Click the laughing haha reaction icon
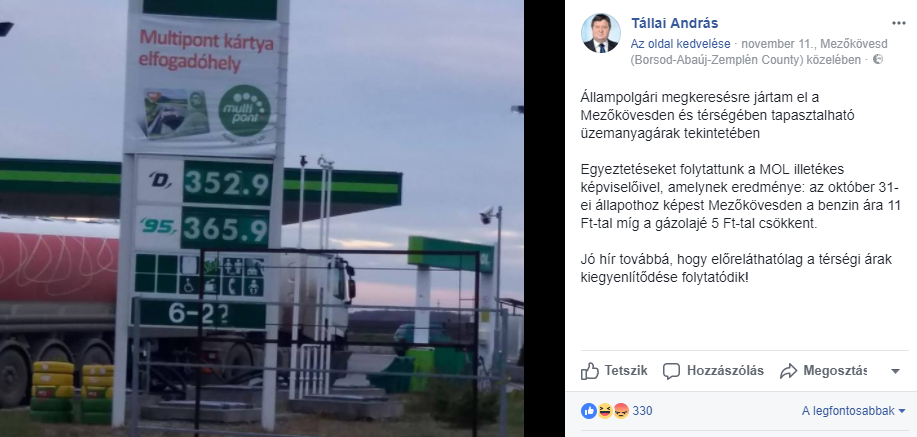Image resolution: width=917 pixels, height=437 pixels. [x=604, y=411]
